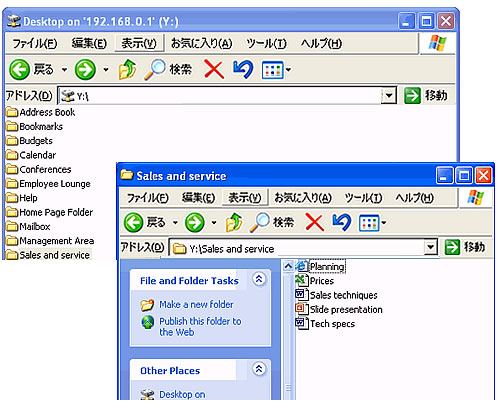Expand the Y:\Sales and service address dropdown
502x411 pixels.
click(431, 247)
